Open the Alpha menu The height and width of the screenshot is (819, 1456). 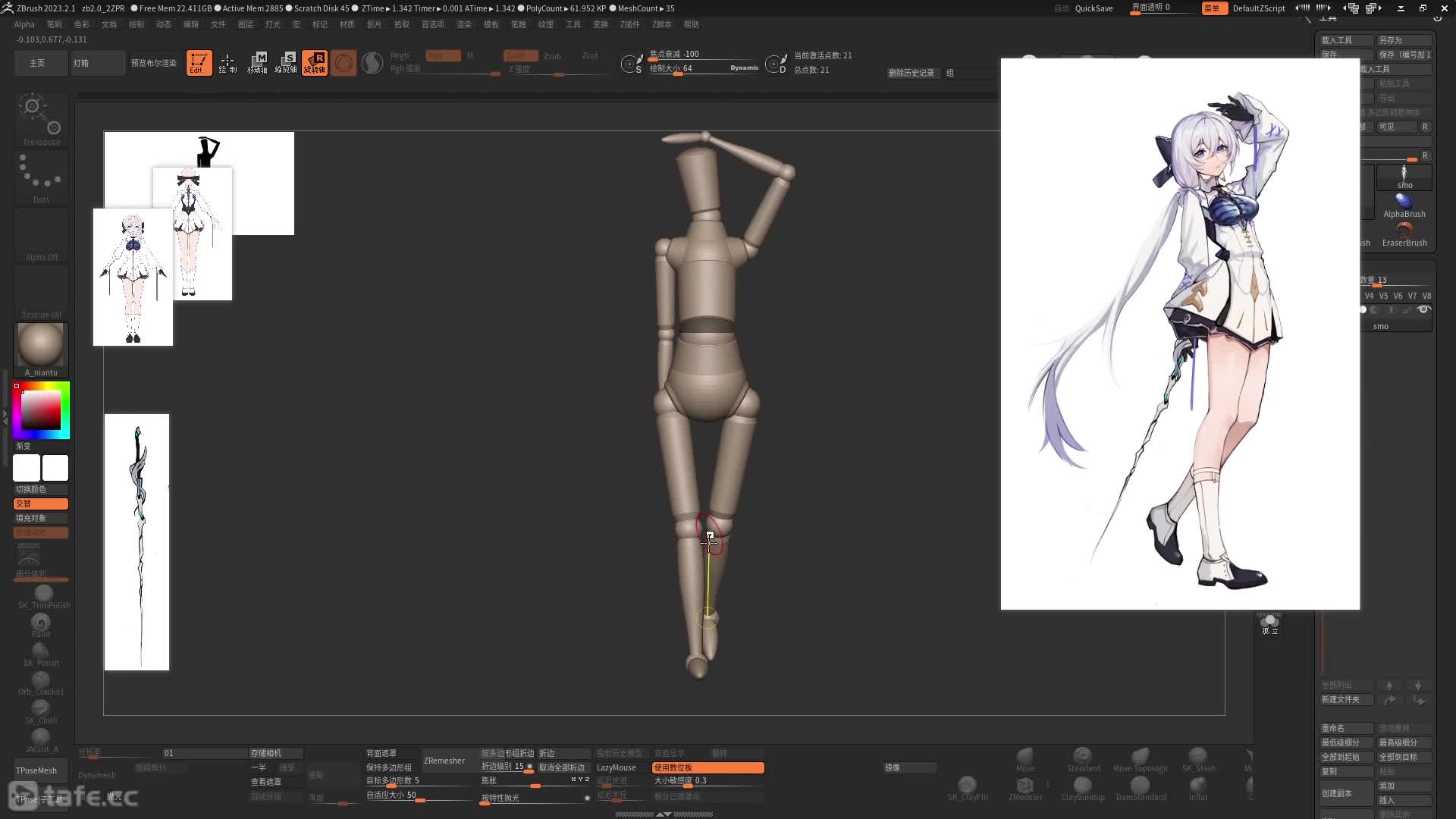24,24
